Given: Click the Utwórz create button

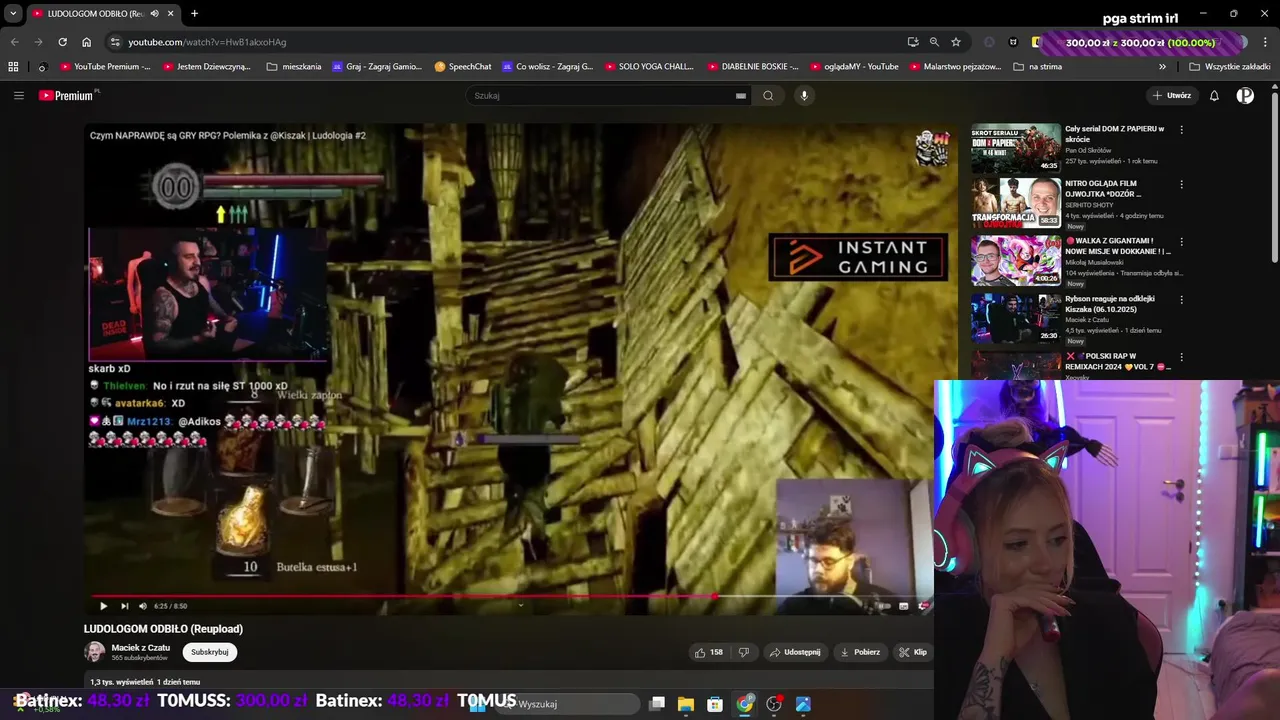Looking at the screenshot, I should pyautogui.click(x=1171, y=96).
